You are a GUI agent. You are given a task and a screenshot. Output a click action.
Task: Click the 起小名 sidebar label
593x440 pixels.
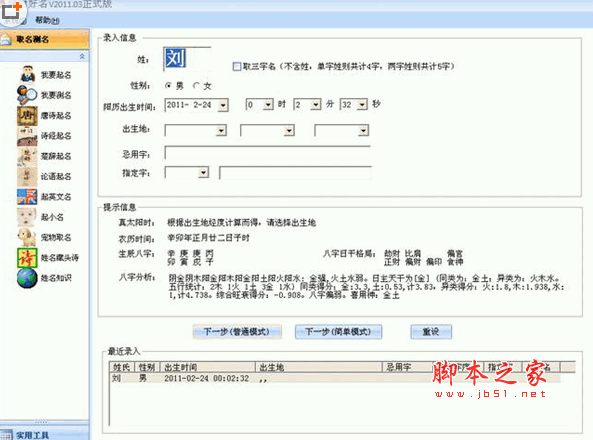52,217
